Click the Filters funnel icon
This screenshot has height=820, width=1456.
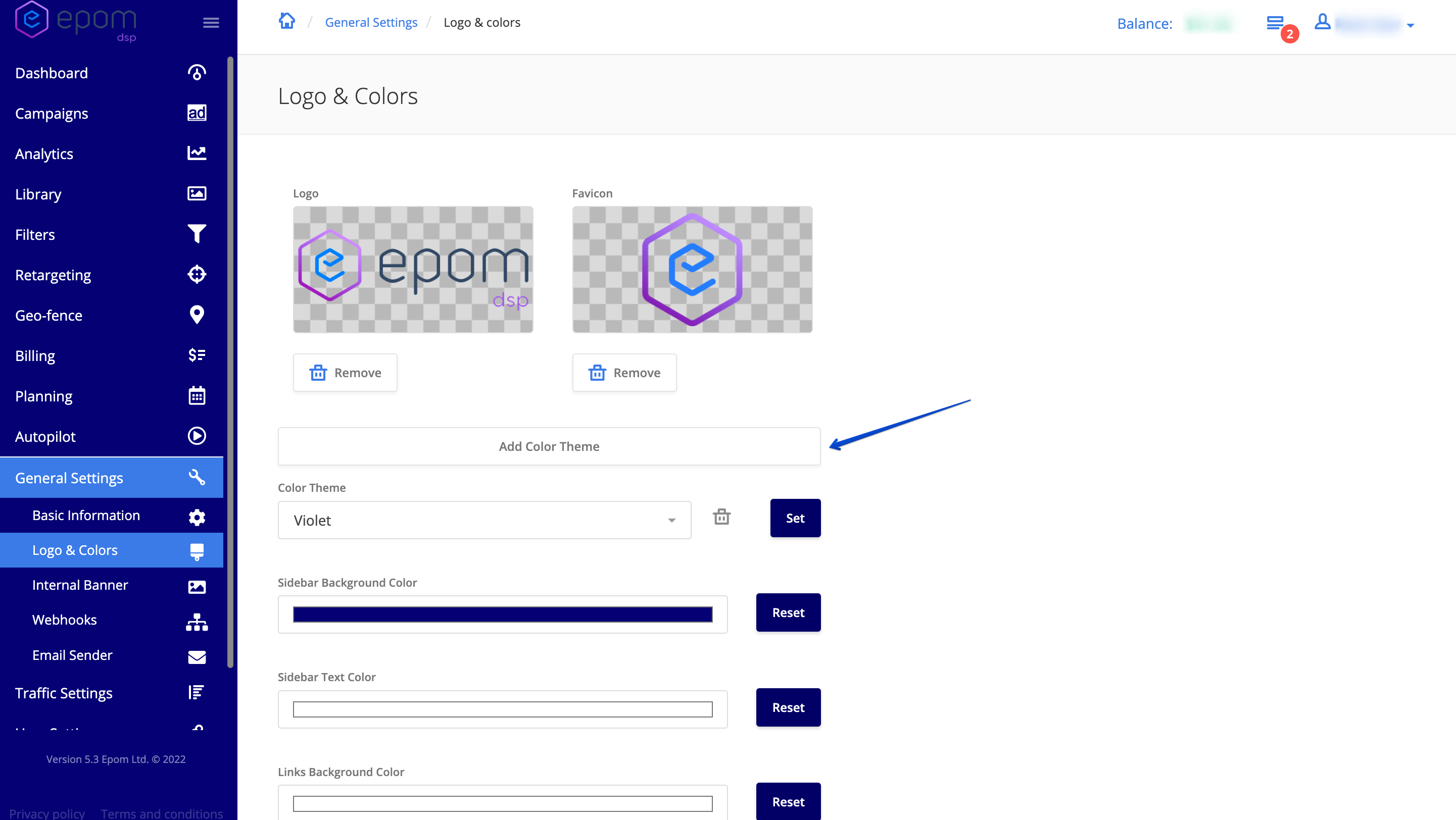click(x=196, y=234)
